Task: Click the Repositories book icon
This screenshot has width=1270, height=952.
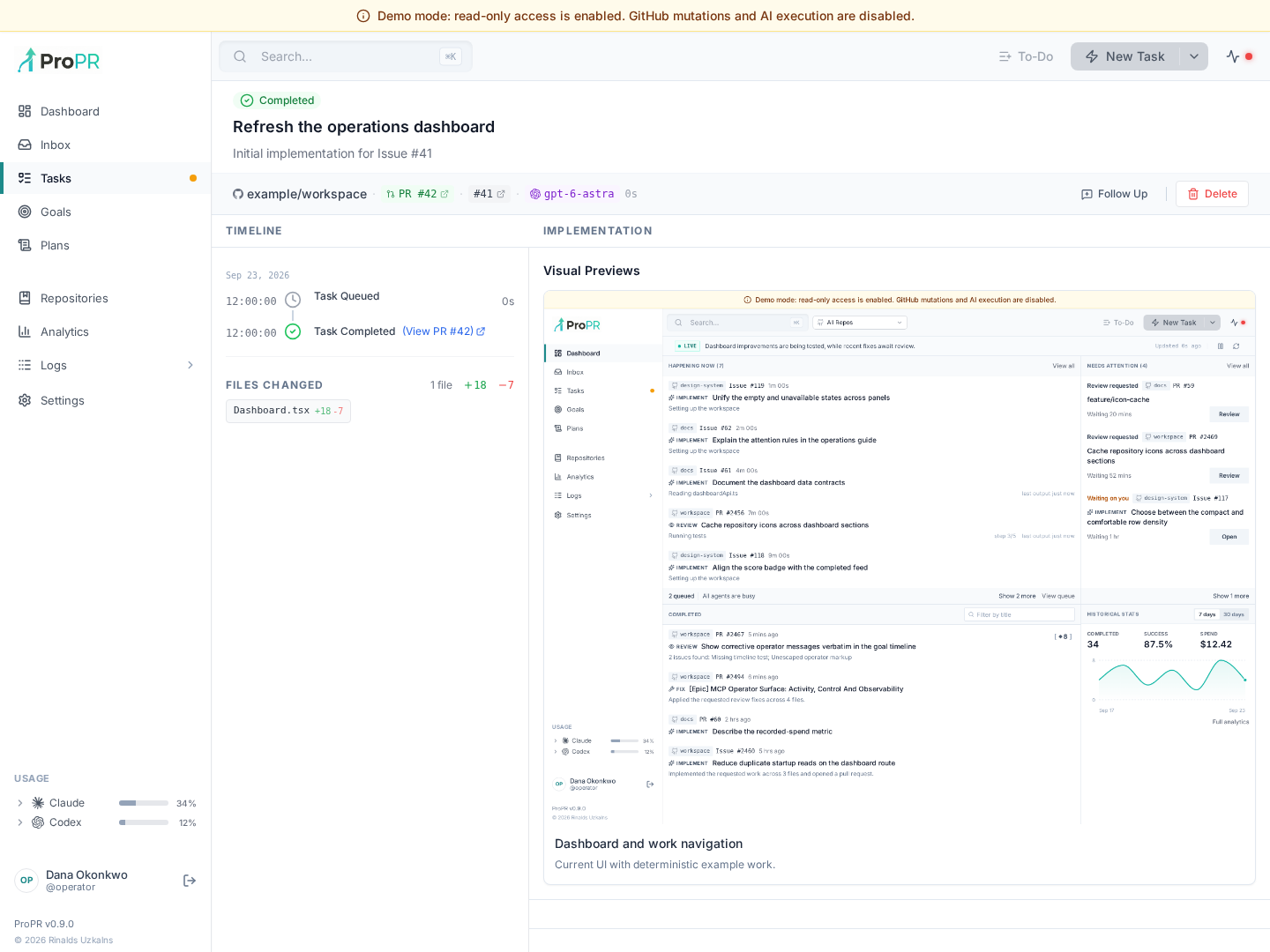Action: tap(25, 298)
